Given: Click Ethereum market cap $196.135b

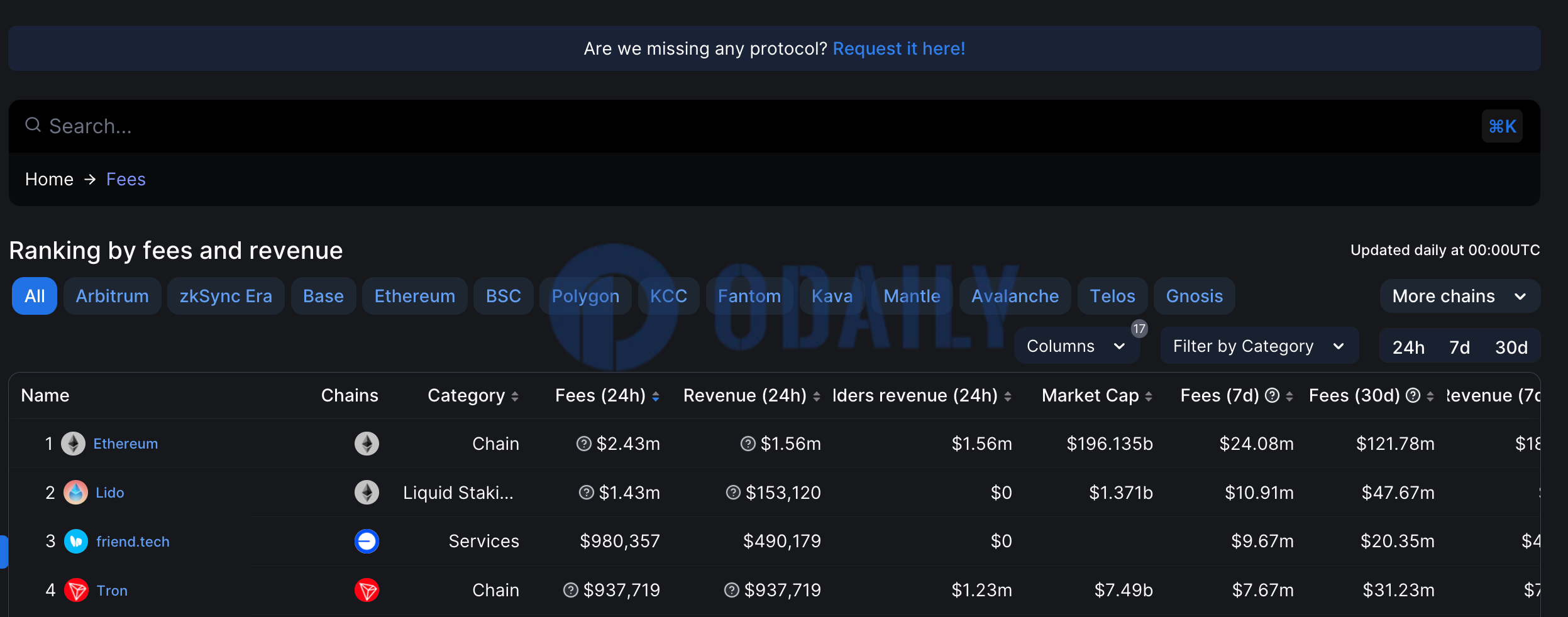Looking at the screenshot, I should click(1110, 444).
